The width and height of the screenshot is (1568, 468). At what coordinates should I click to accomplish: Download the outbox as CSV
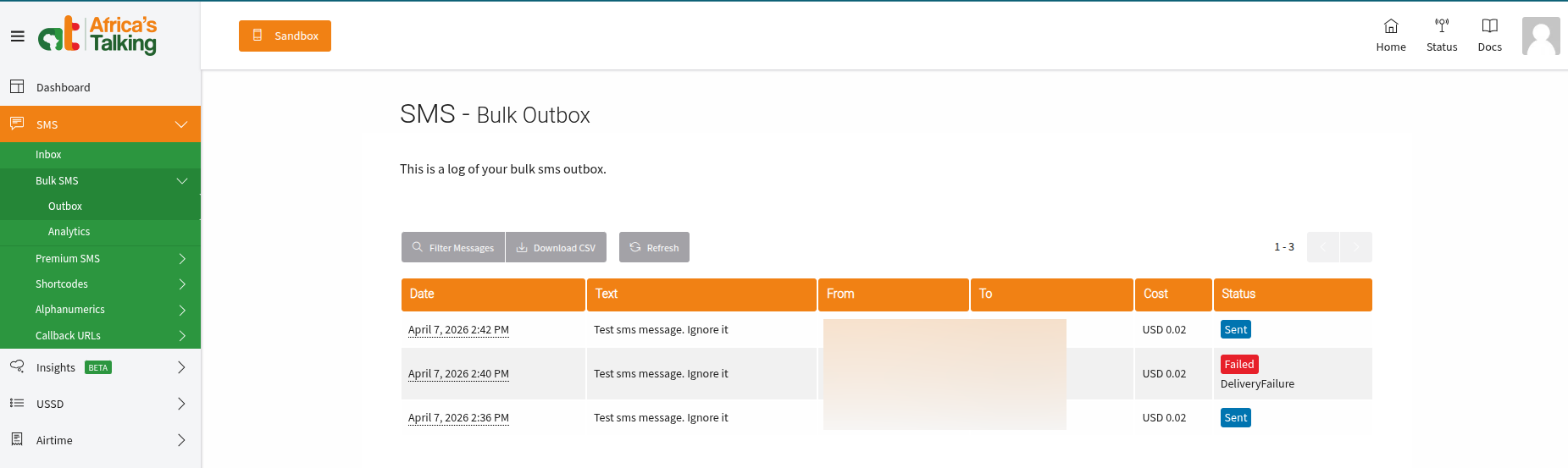tap(556, 248)
